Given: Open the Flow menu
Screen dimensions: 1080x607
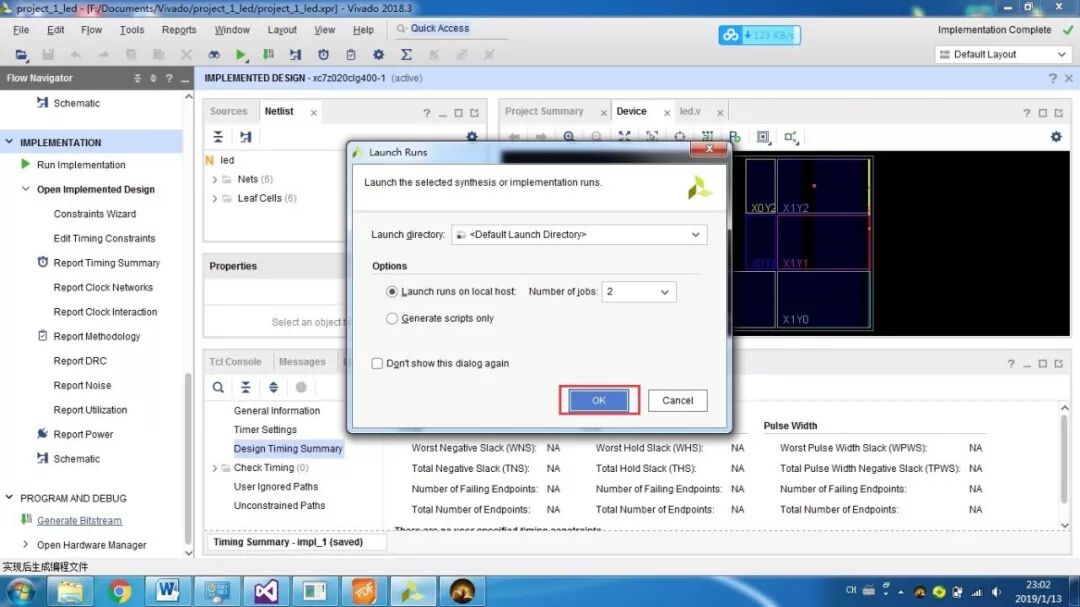Looking at the screenshot, I should coord(91,30).
